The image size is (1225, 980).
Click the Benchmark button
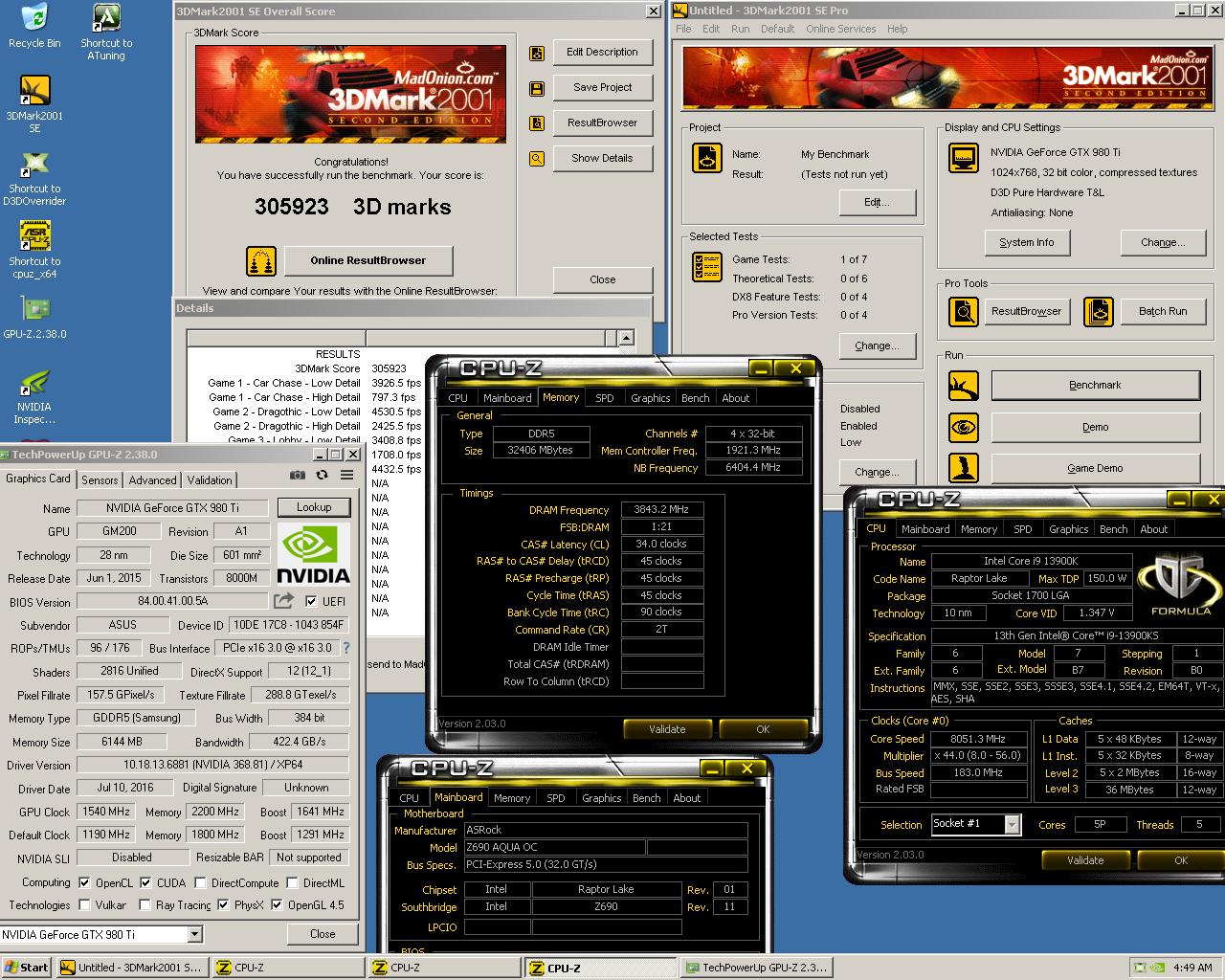tap(1095, 385)
